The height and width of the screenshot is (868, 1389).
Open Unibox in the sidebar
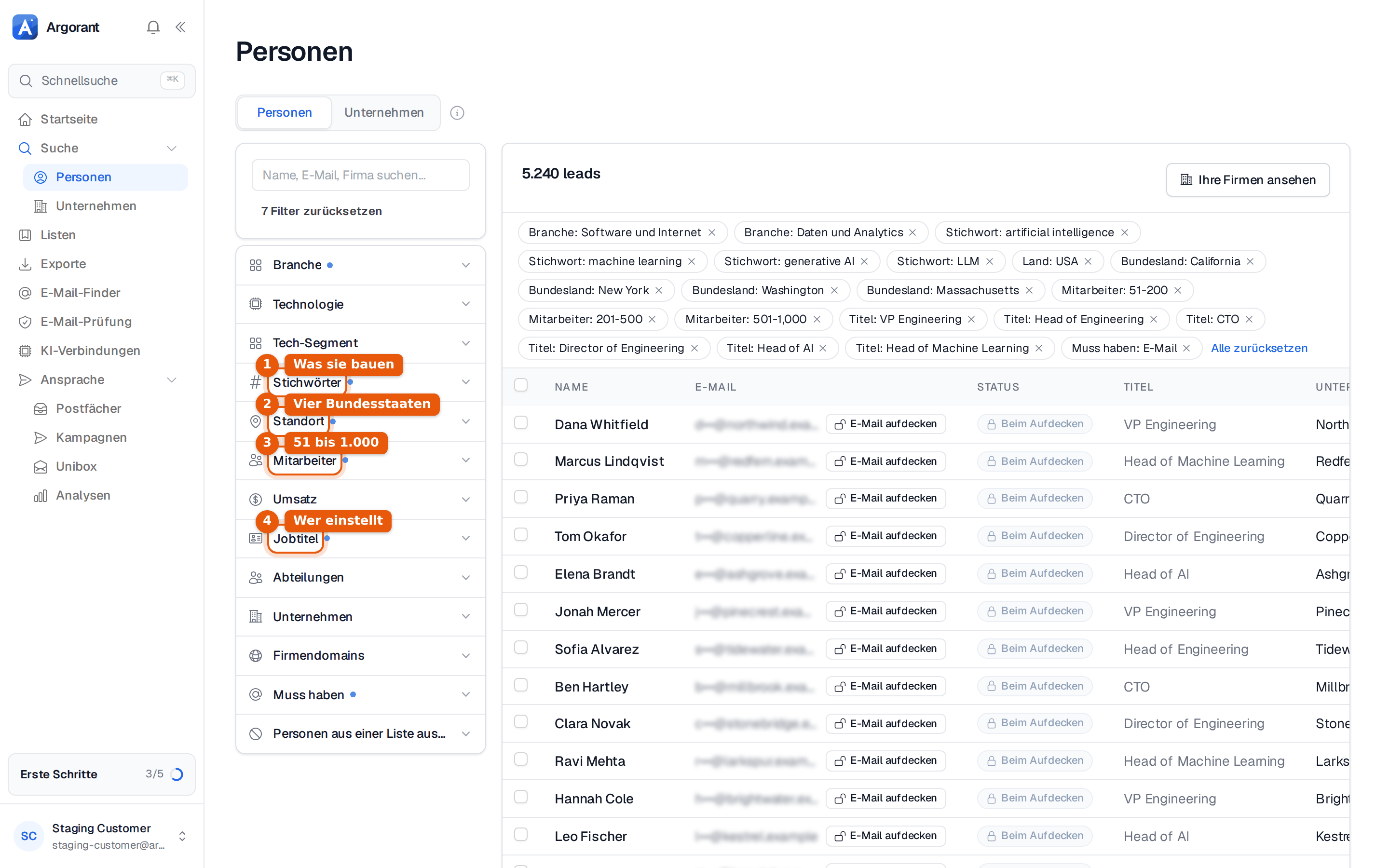[106, 466]
